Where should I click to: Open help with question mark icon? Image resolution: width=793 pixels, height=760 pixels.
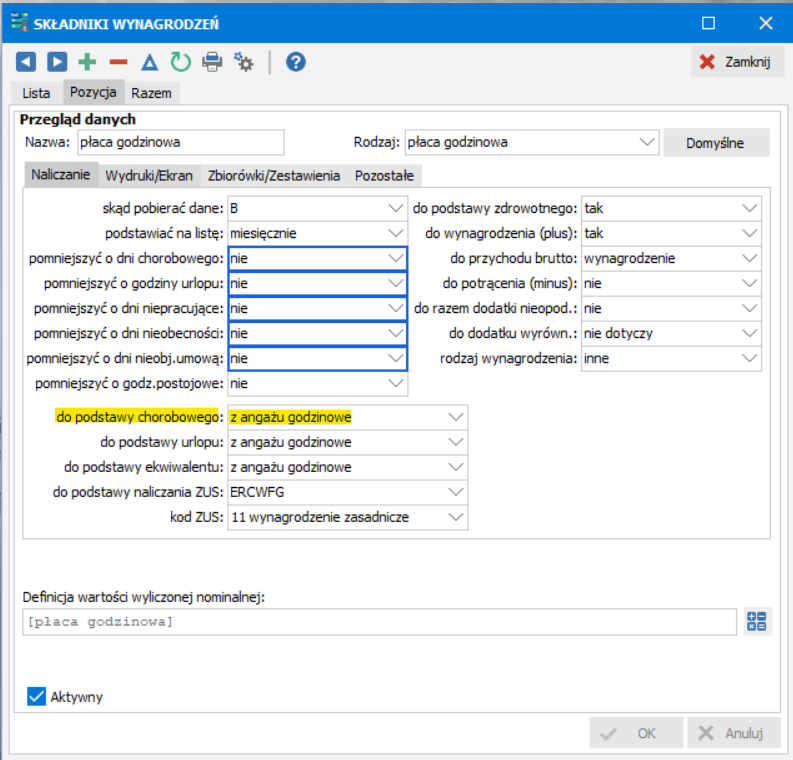point(296,62)
